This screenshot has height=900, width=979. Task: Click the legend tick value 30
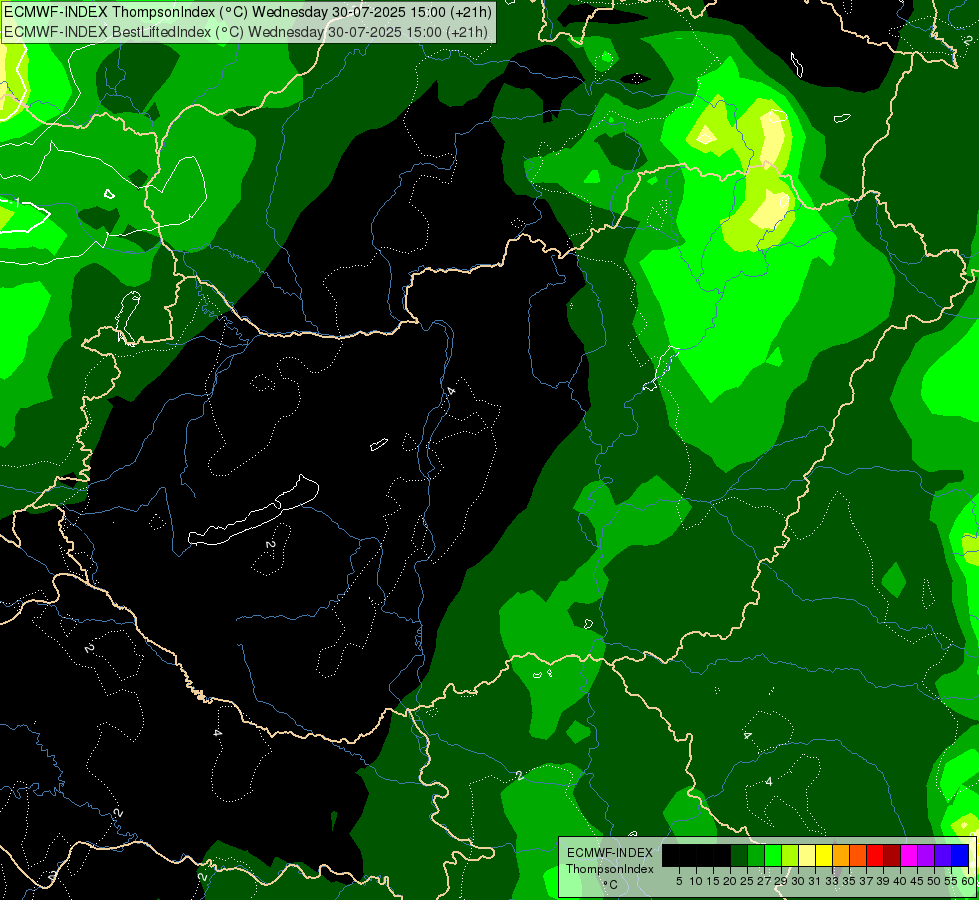click(797, 881)
